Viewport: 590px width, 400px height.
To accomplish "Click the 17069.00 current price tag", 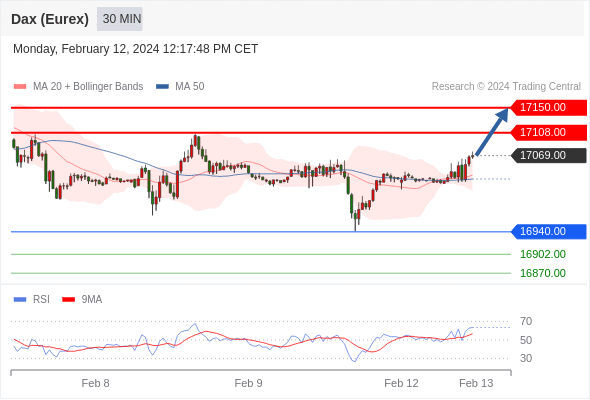I will [x=549, y=155].
